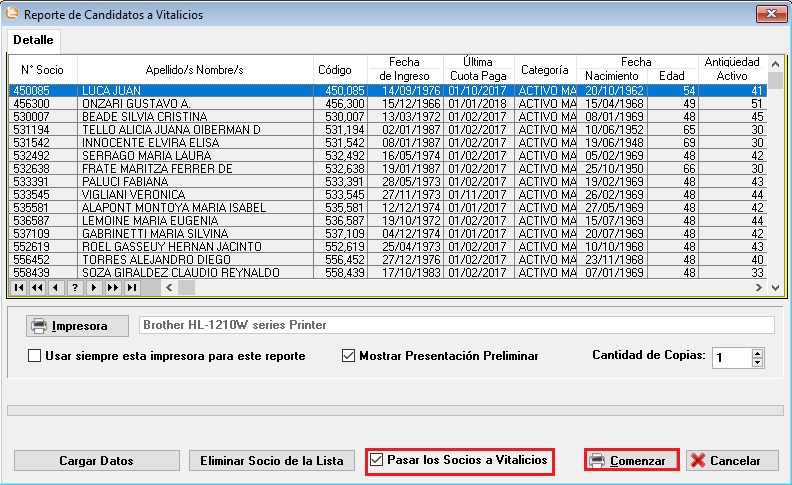Enable 'Usar siempre esta impresora' checkbox
This screenshot has width=792, height=485.
point(35,356)
